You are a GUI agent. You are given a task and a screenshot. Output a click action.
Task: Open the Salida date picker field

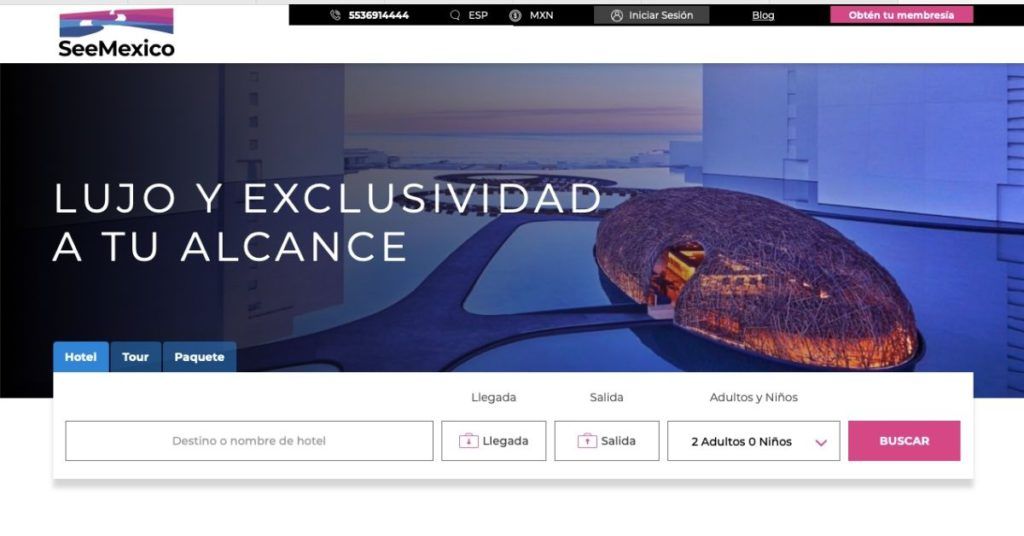[607, 441]
